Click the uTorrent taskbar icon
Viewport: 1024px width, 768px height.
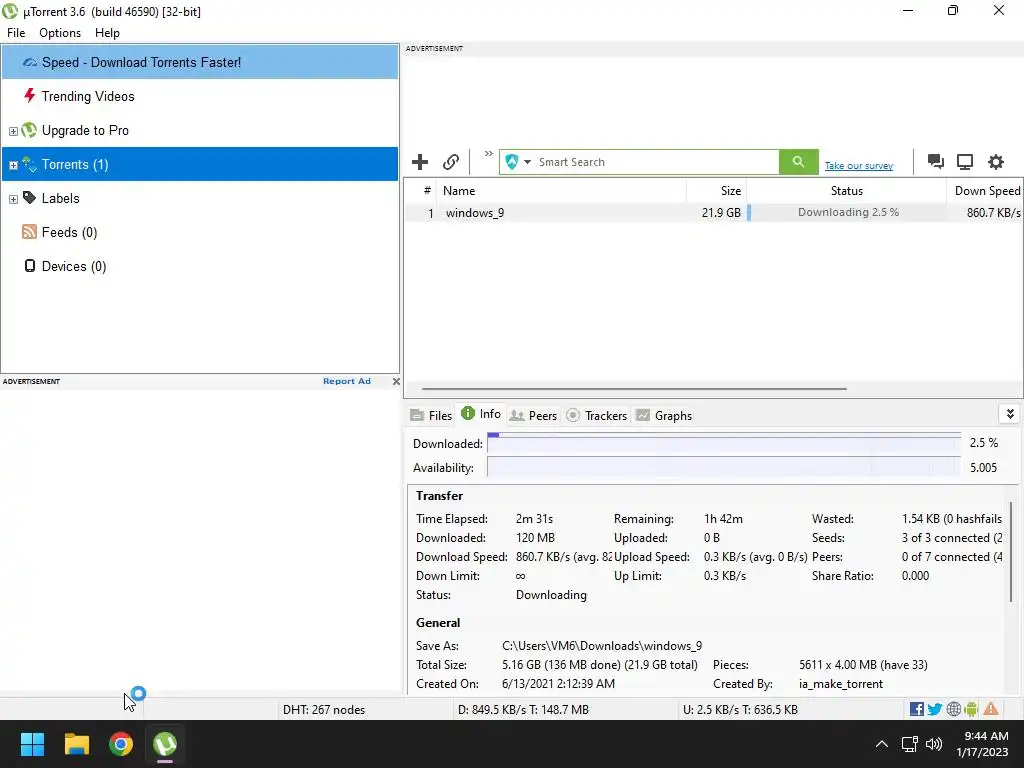(x=165, y=744)
